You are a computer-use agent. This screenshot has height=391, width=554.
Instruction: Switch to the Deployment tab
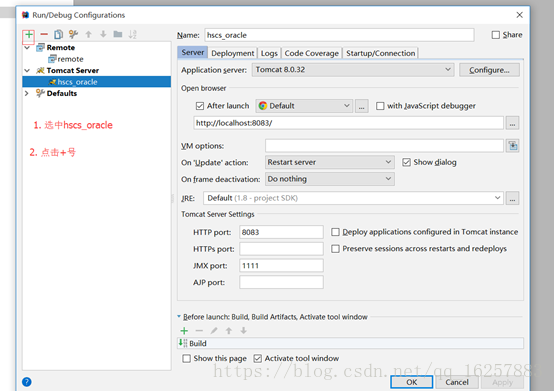point(232,53)
